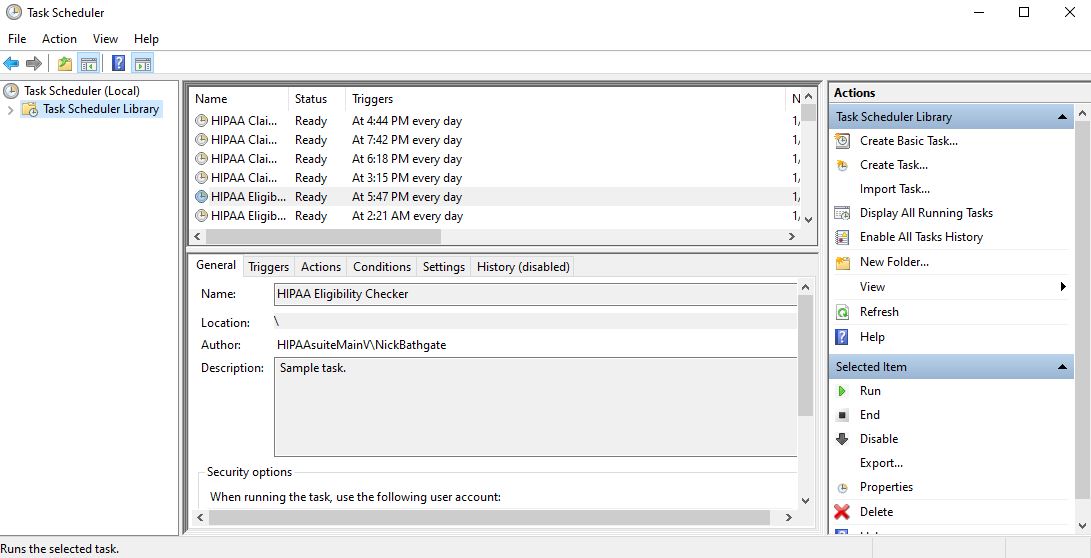Select the task triggered At 5:47 PM every day
Image resolution: width=1091 pixels, height=558 pixels.
point(494,197)
